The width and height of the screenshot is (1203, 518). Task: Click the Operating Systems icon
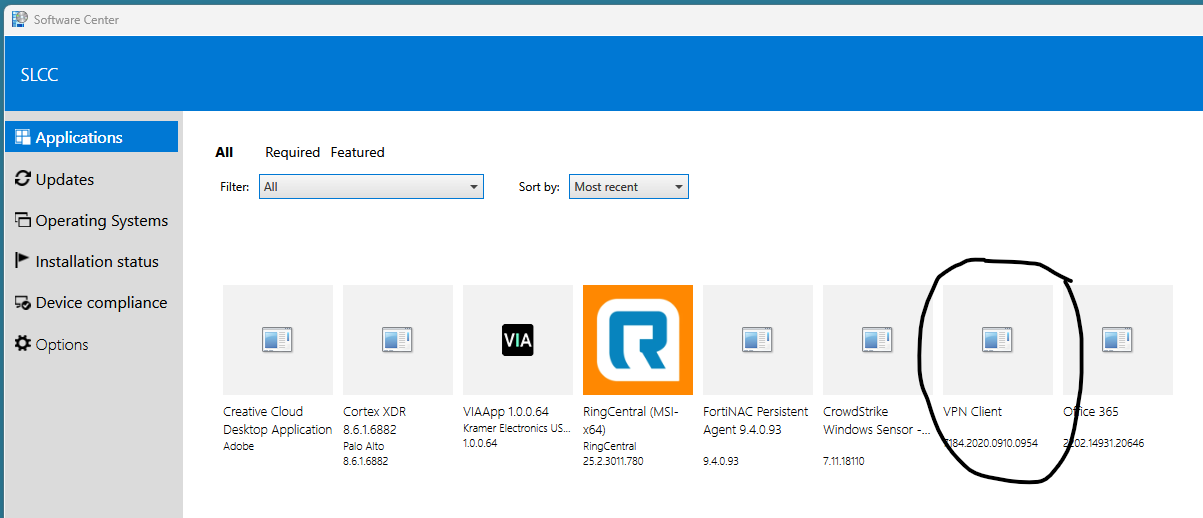click(23, 220)
